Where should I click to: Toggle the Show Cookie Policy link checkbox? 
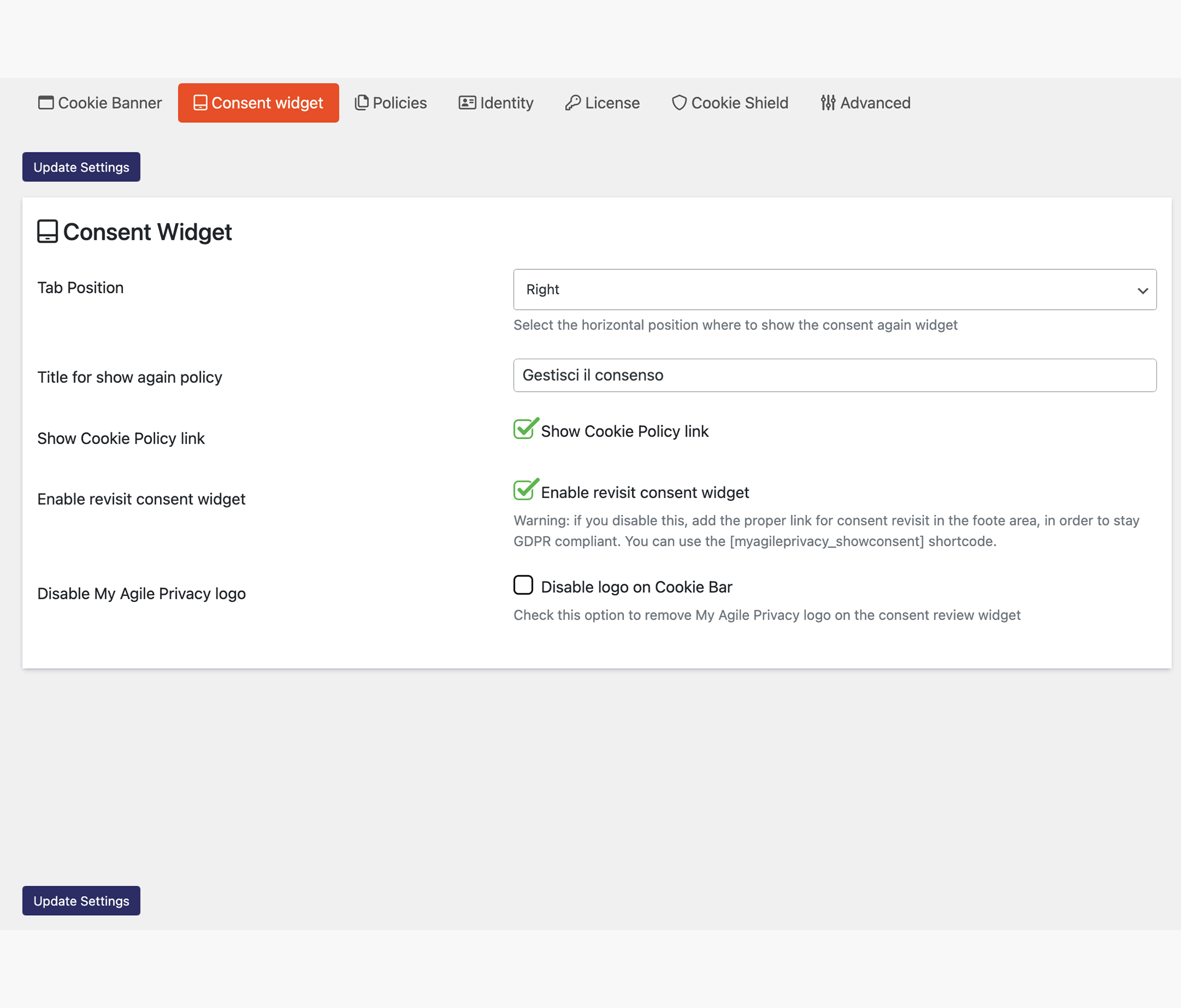524,430
